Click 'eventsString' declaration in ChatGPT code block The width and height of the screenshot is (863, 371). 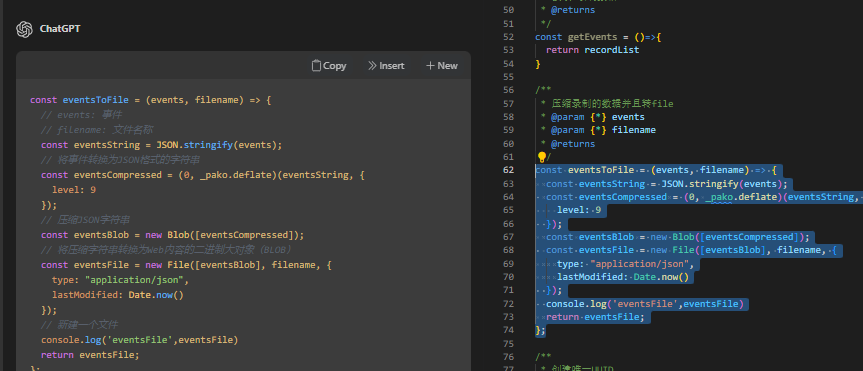pos(107,145)
